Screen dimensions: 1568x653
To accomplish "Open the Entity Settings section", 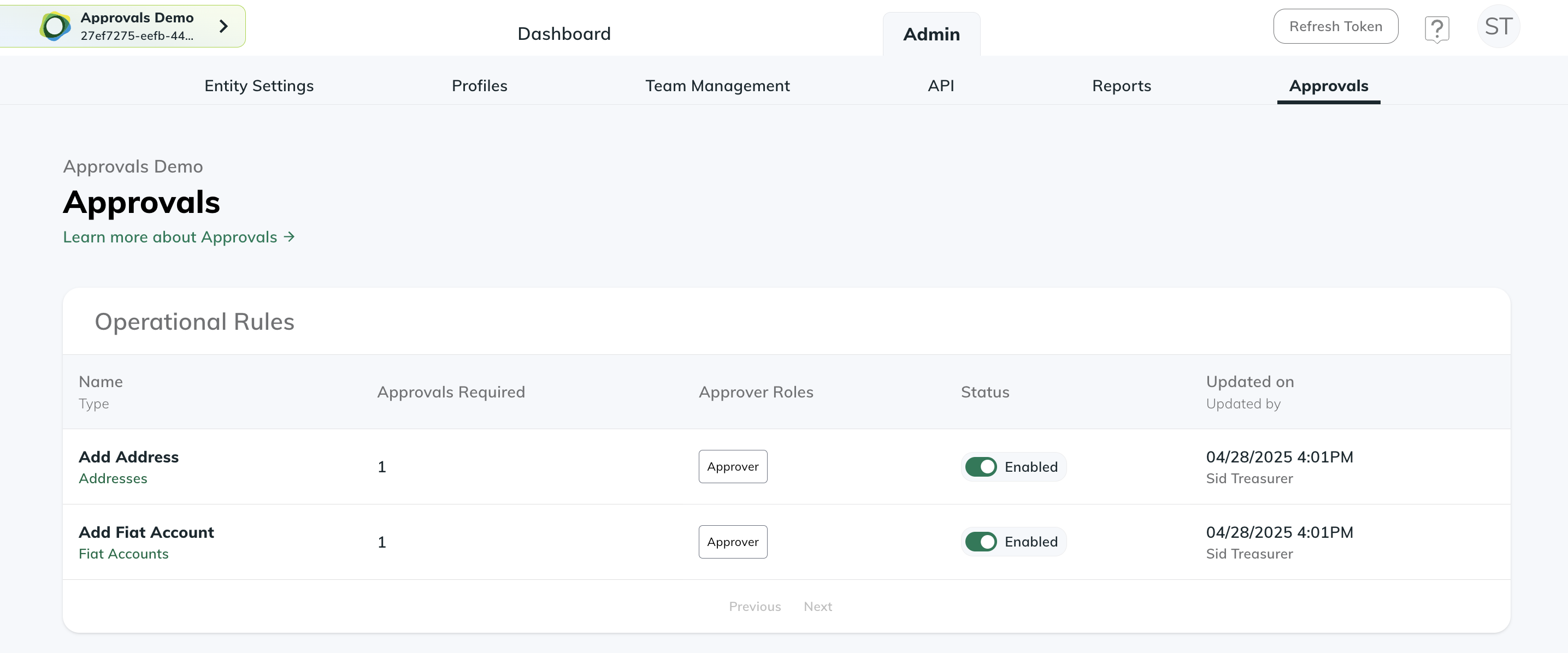I will coord(259,86).
